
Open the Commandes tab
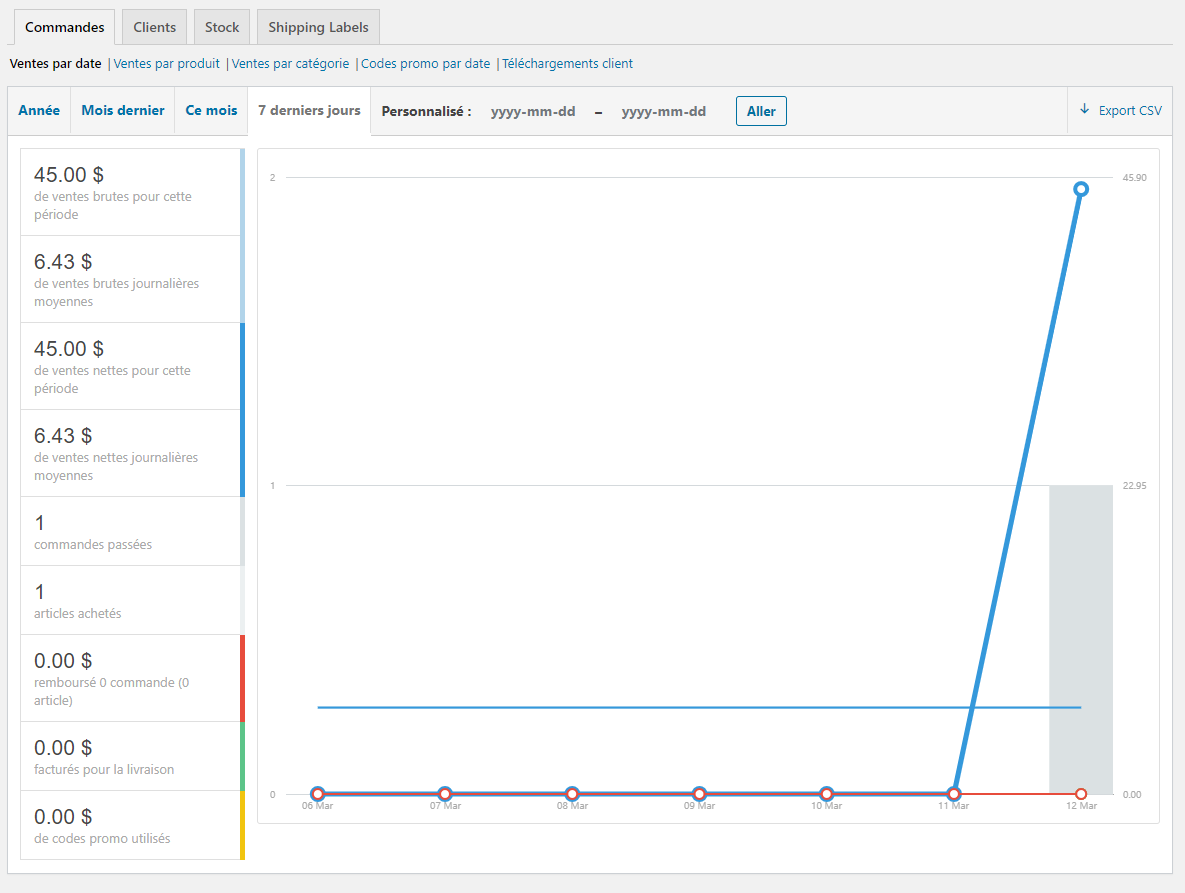pos(64,27)
